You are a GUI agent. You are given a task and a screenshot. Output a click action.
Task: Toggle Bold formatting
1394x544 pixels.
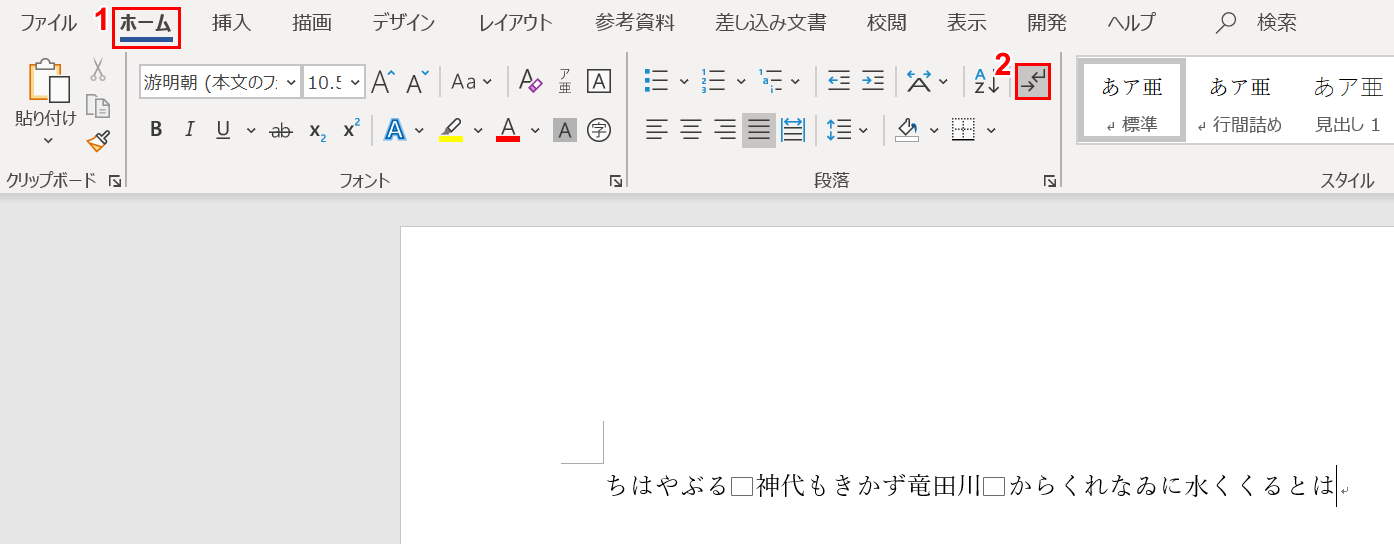(155, 130)
